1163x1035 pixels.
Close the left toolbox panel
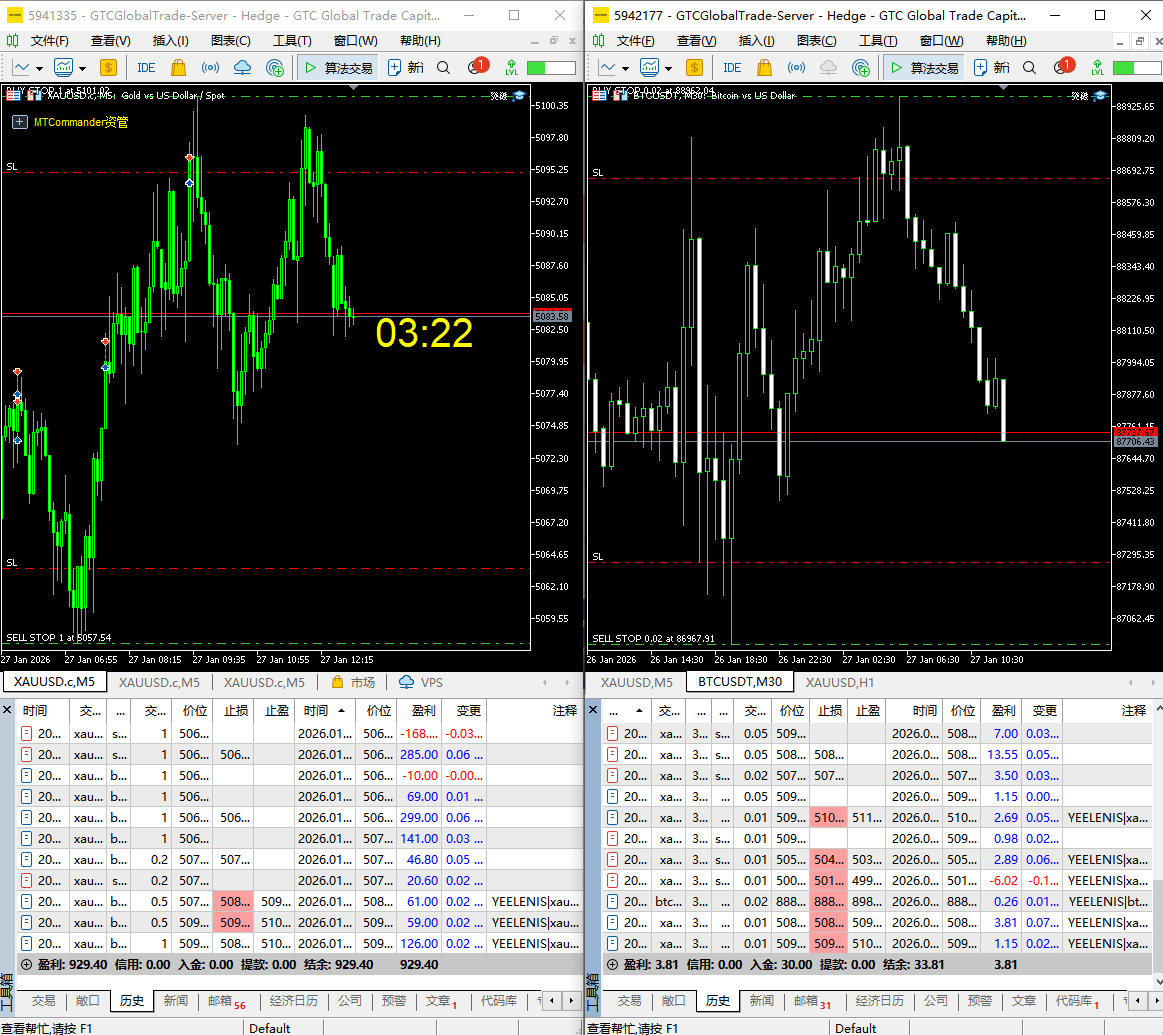[7, 710]
